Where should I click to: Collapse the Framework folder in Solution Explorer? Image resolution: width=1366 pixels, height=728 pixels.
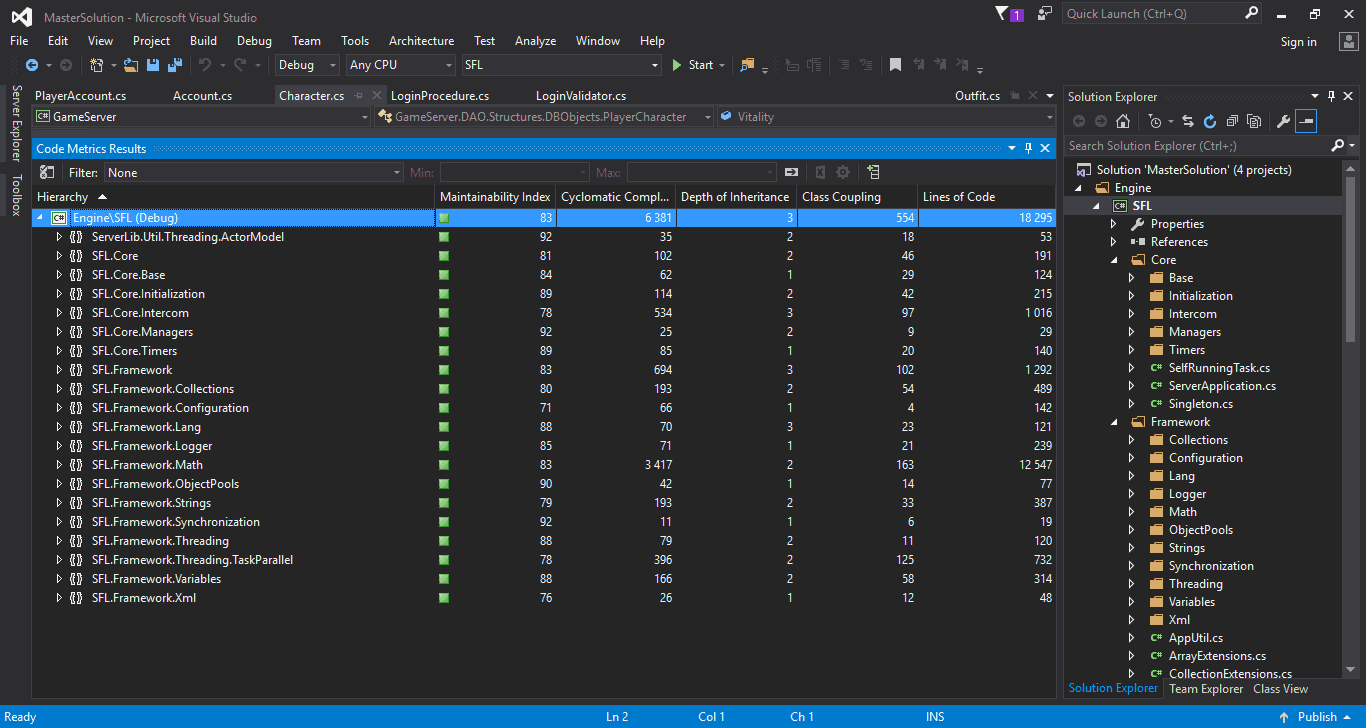(1113, 422)
